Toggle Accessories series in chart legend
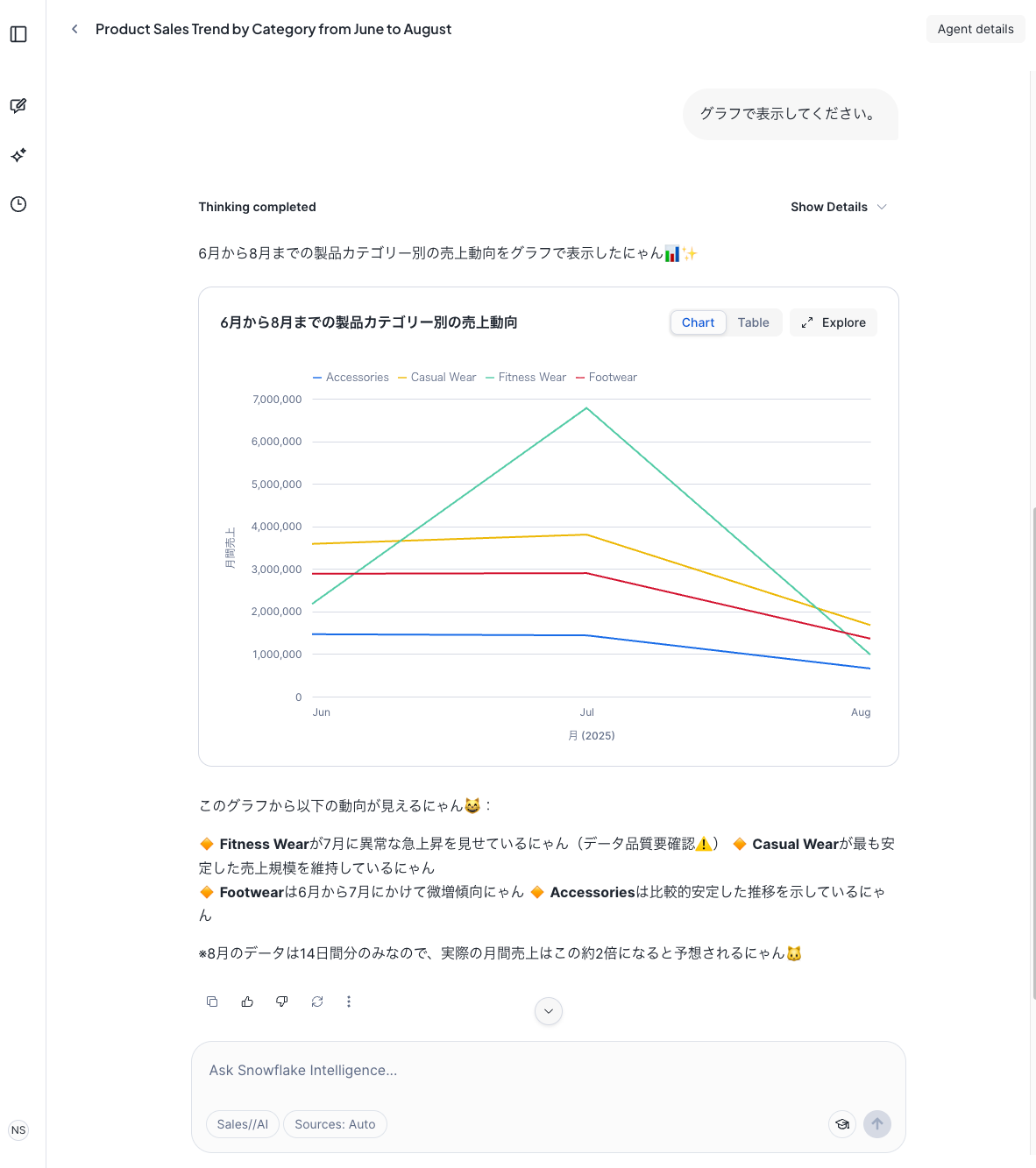This screenshot has width=1036, height=1168. click(x=351, y=378)
